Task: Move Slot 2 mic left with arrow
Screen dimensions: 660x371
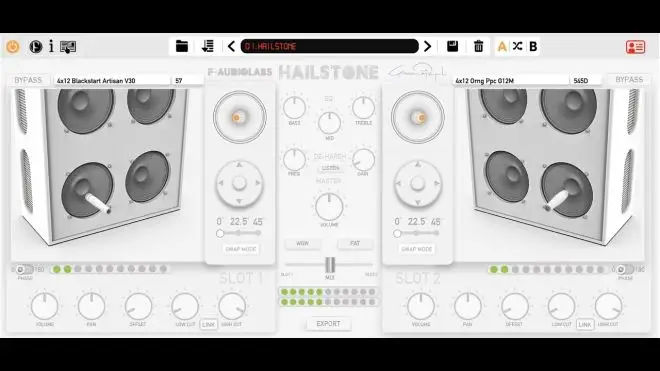Action: [399, 184]
